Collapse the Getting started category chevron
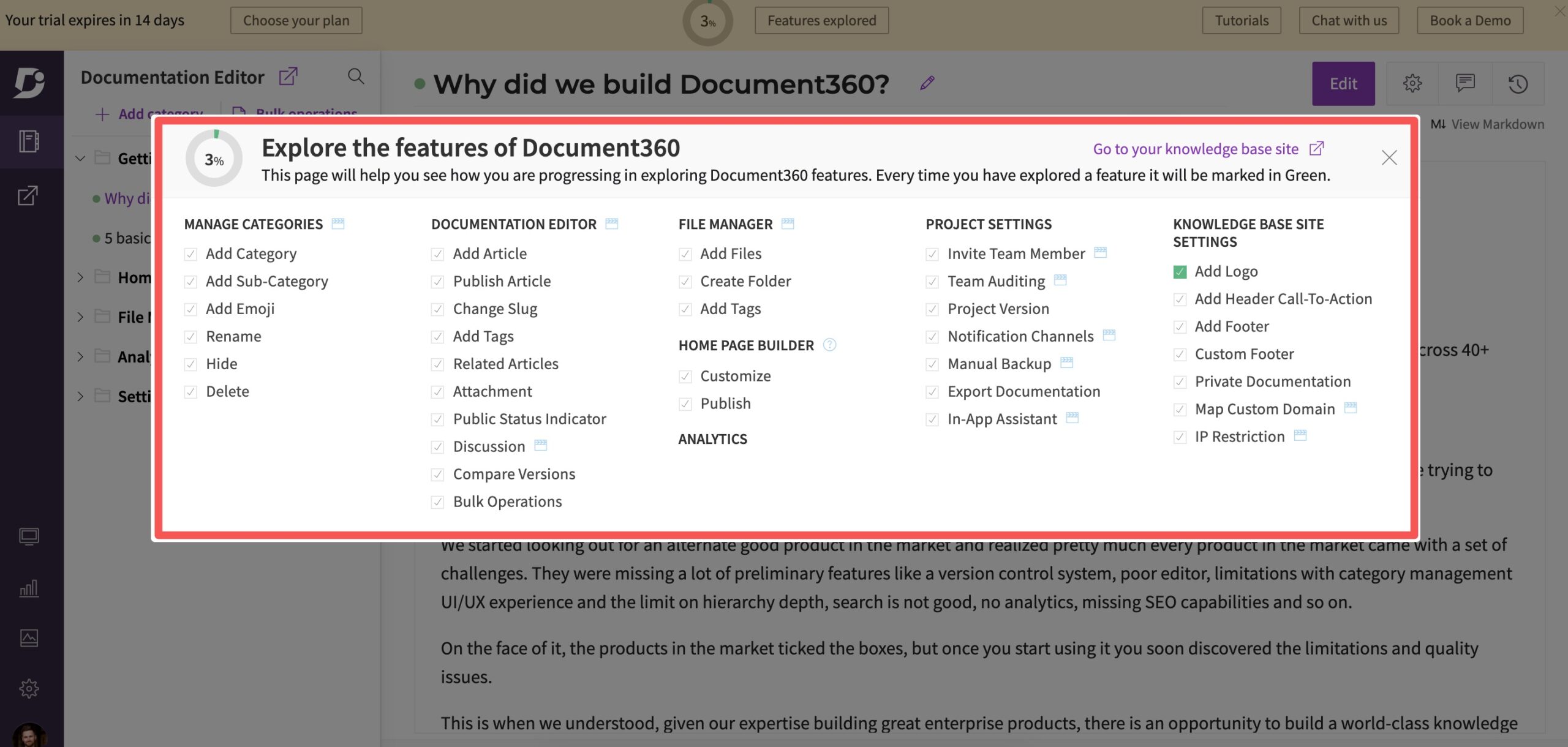The image size is (1568, 747). (x=80, y=159)
